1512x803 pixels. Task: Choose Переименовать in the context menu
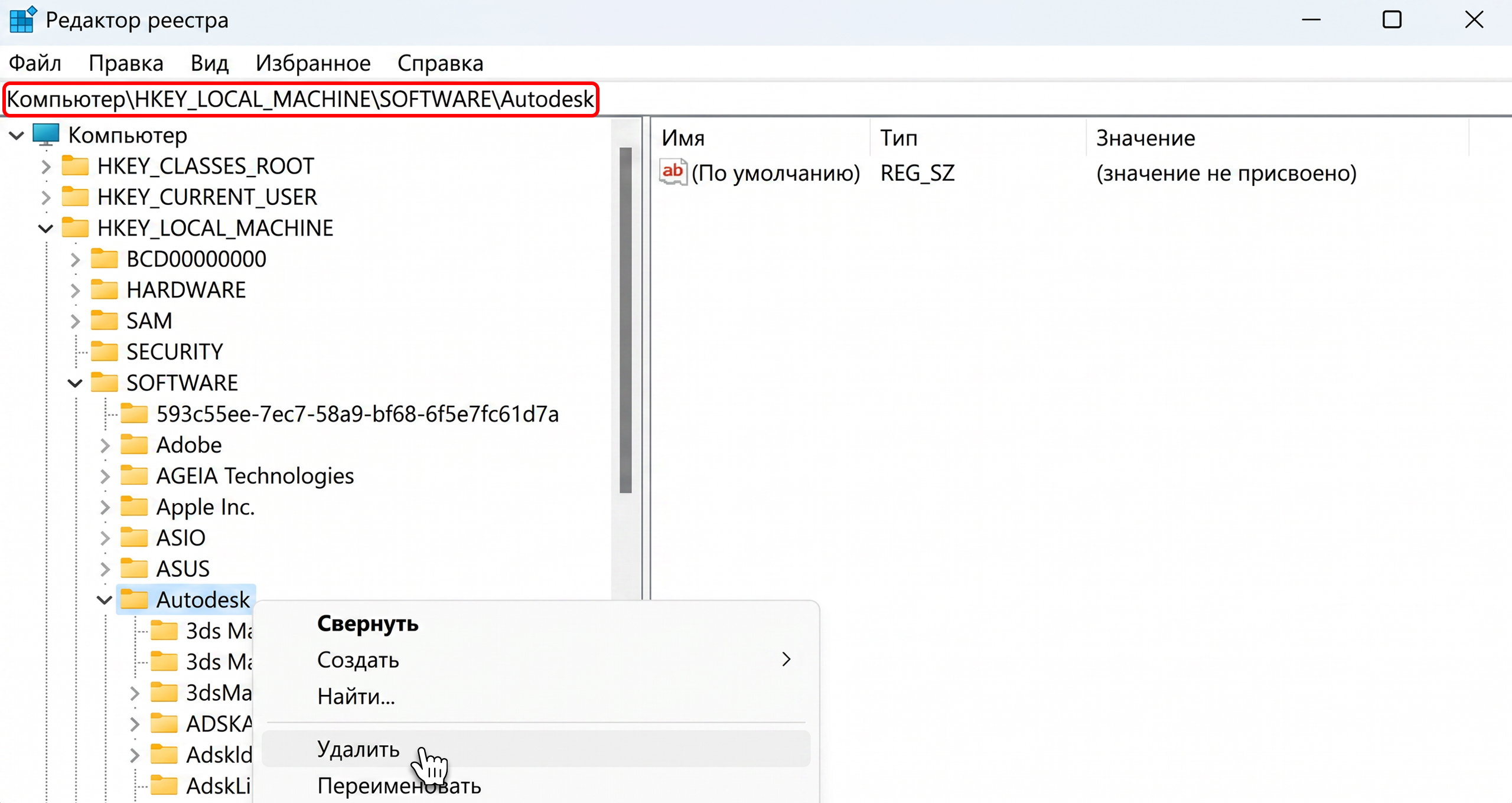536,786
